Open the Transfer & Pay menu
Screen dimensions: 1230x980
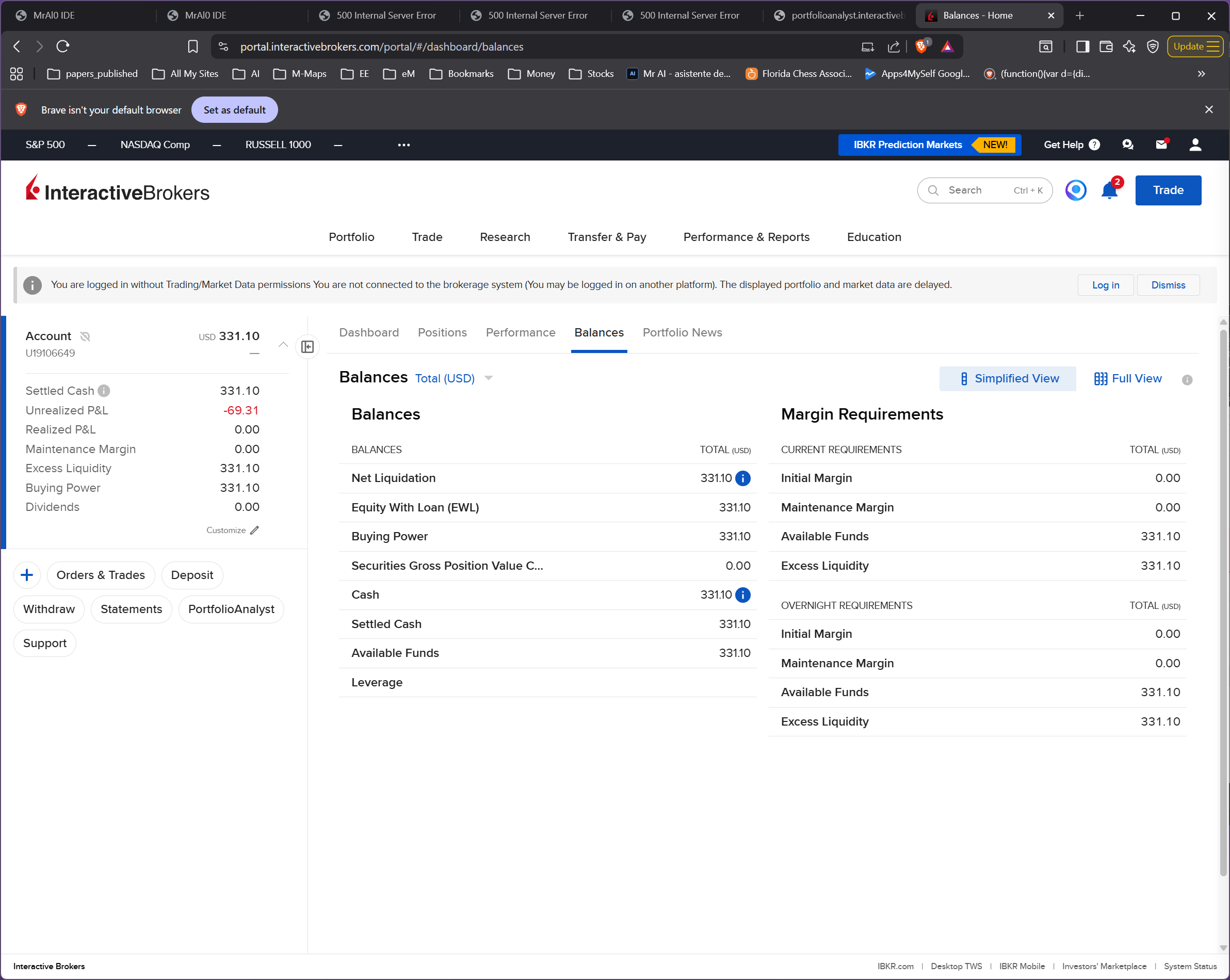tap(606, 237)
